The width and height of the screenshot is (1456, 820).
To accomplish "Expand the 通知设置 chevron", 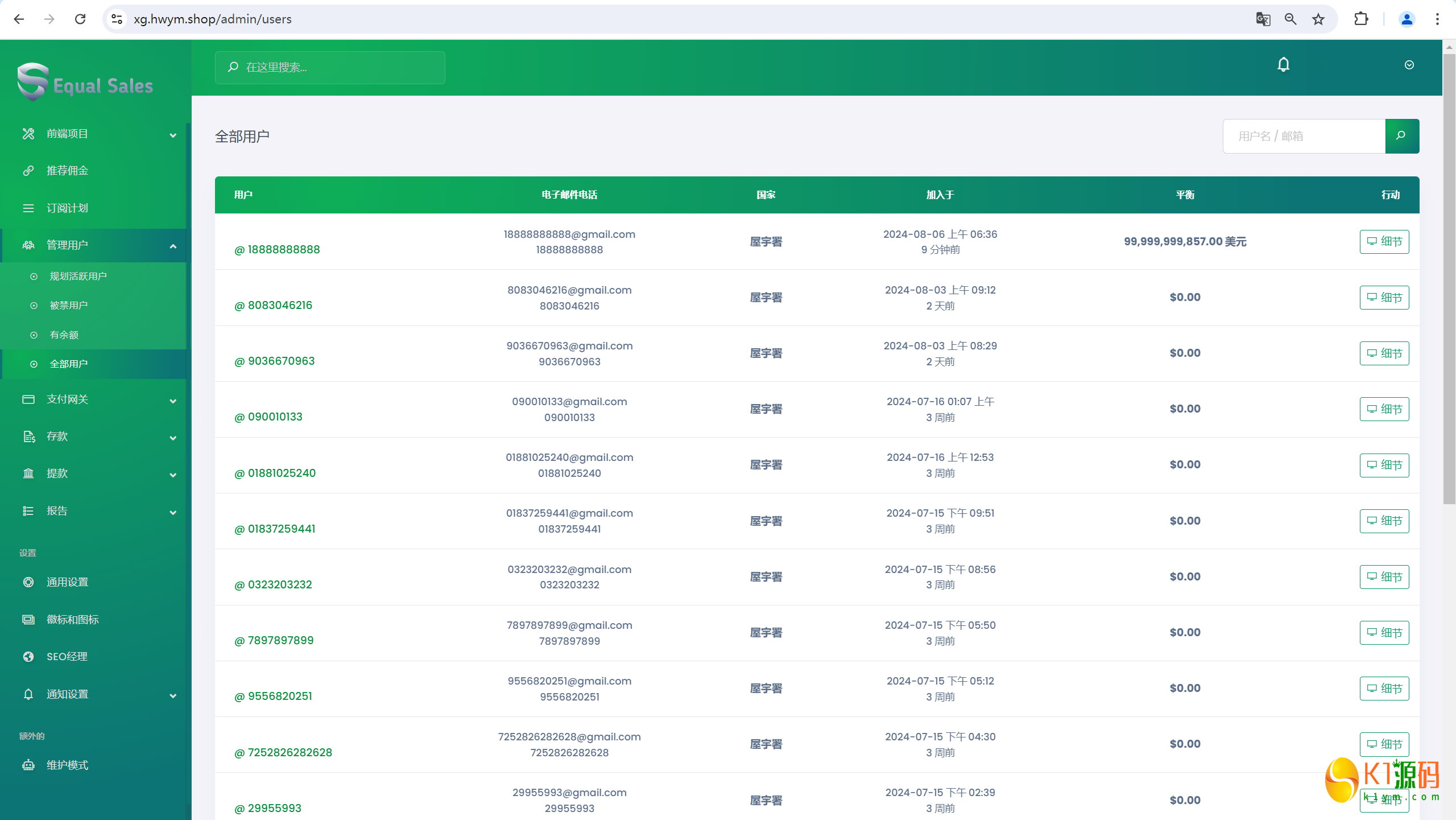I will (x=173, y=695).
